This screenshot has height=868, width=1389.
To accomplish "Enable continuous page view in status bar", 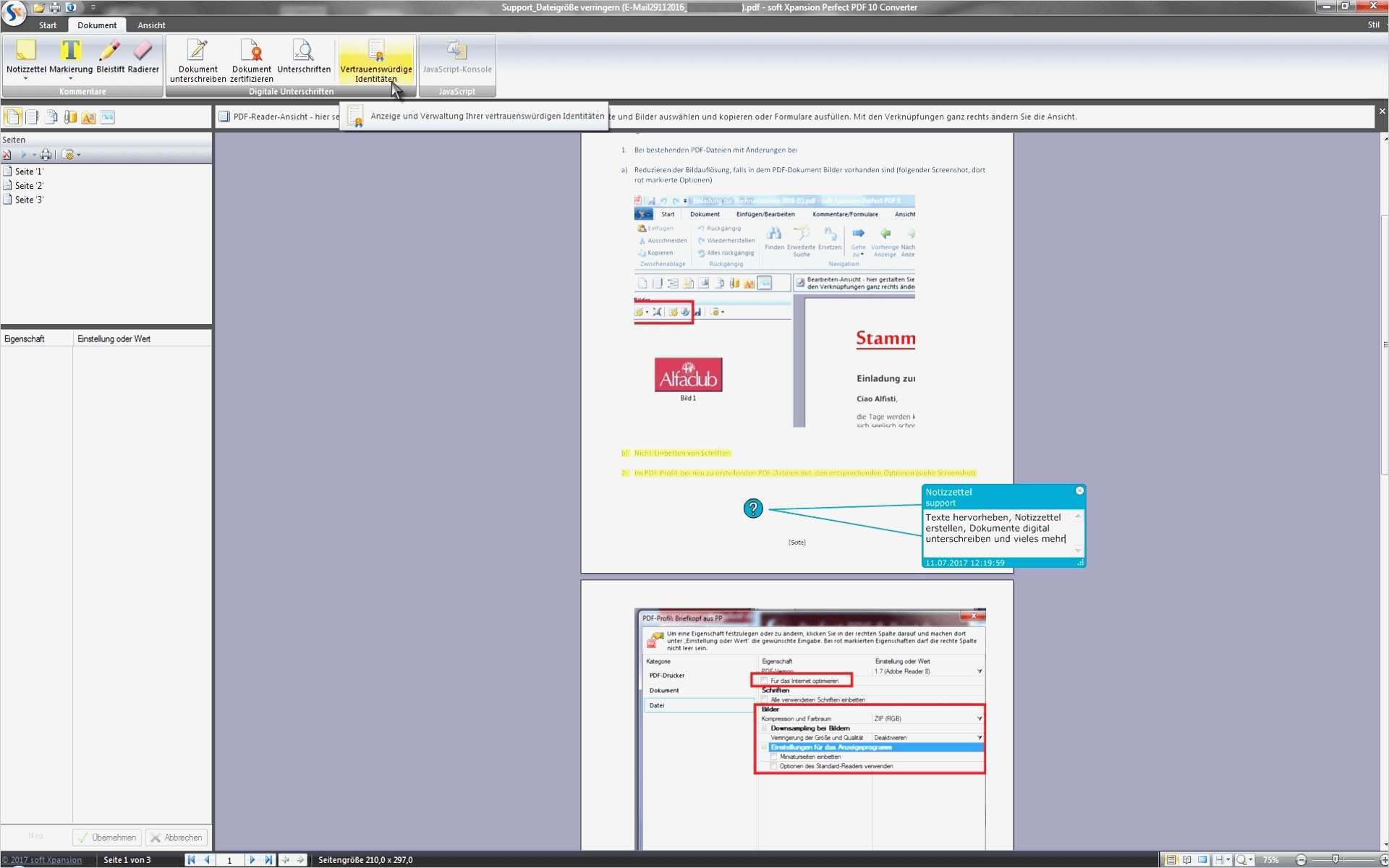I will (1171, 860).
